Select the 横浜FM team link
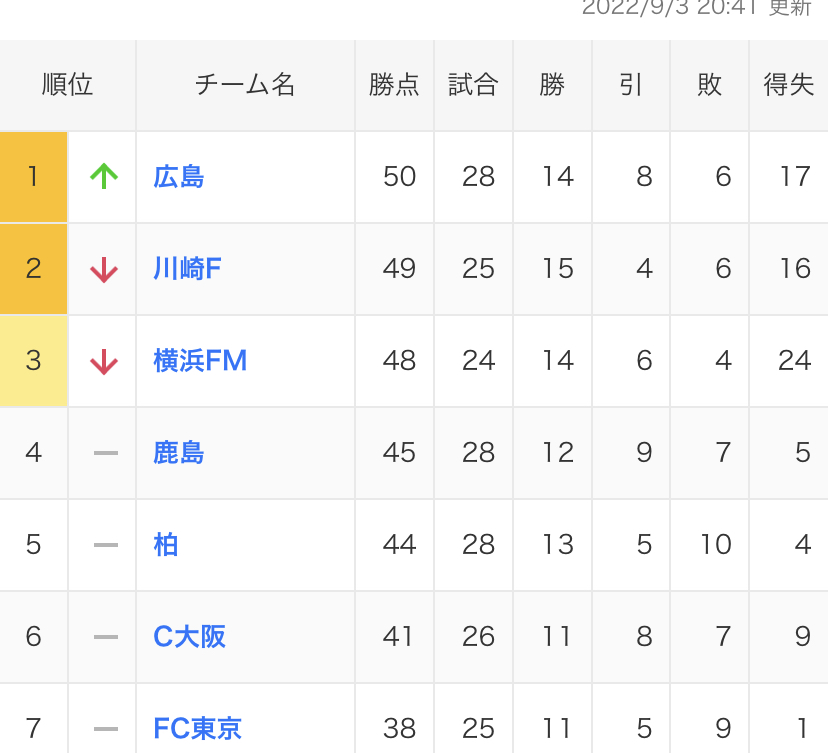 point(200,361)
